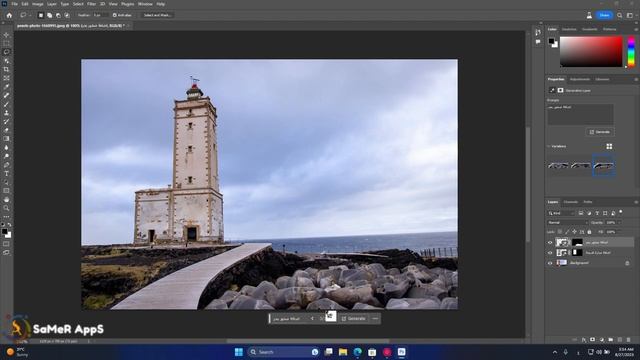This screenshot has width=640, height=360.
Task: Click Select and Mask button
Action: coord(157,15)
